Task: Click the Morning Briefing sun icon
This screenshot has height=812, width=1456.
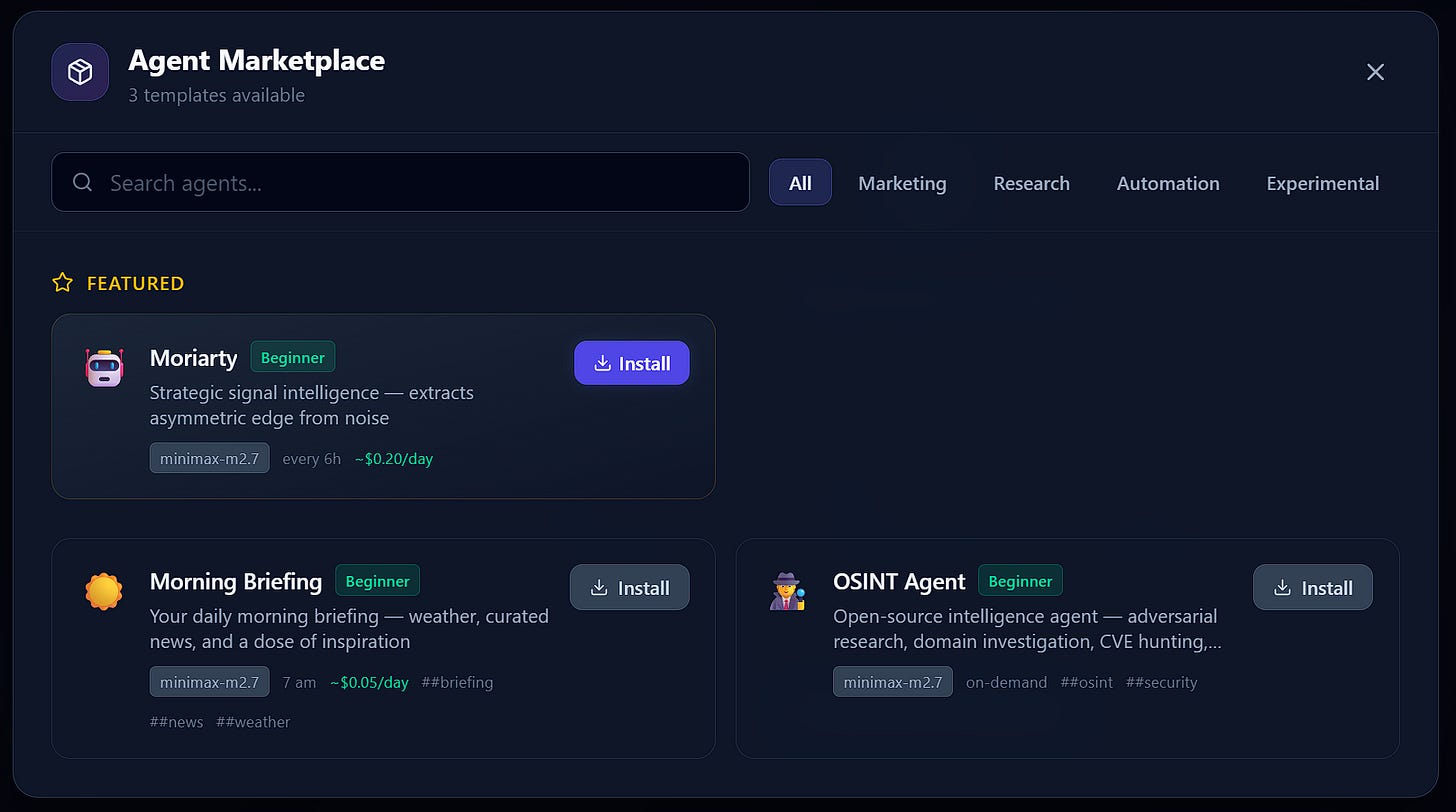Action: [104, 592]
